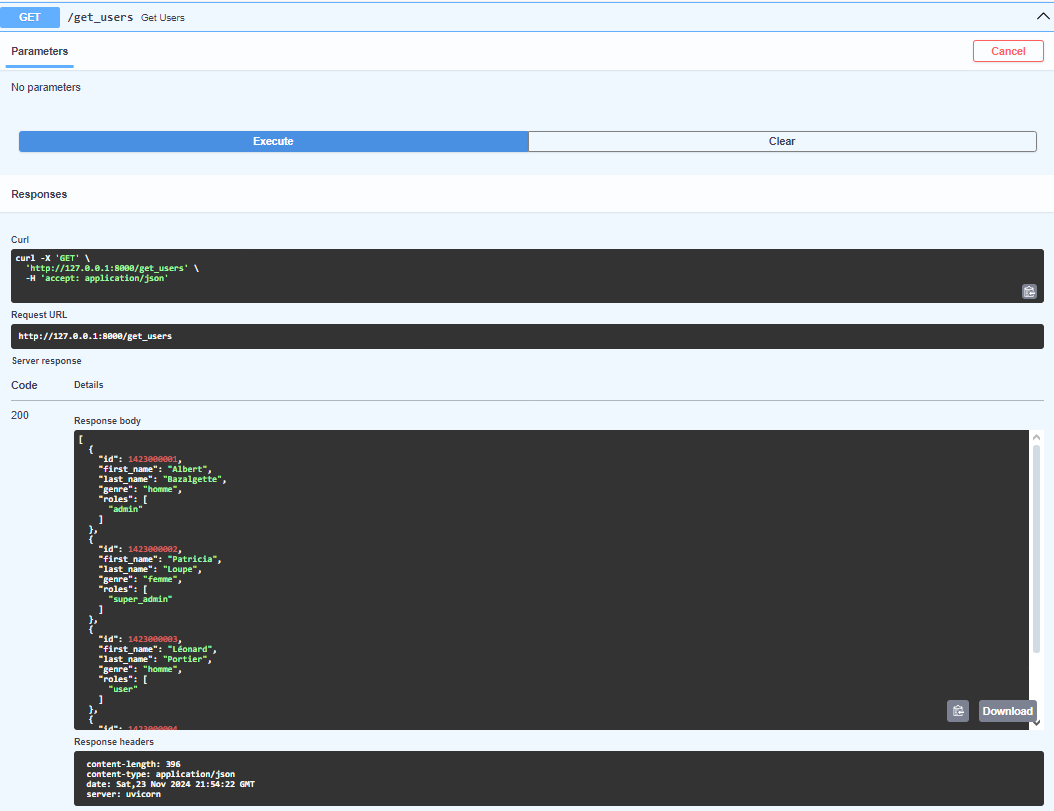Click the 200 response code
The width and height of the screenshot is (1054, 811).
[19, 415]
